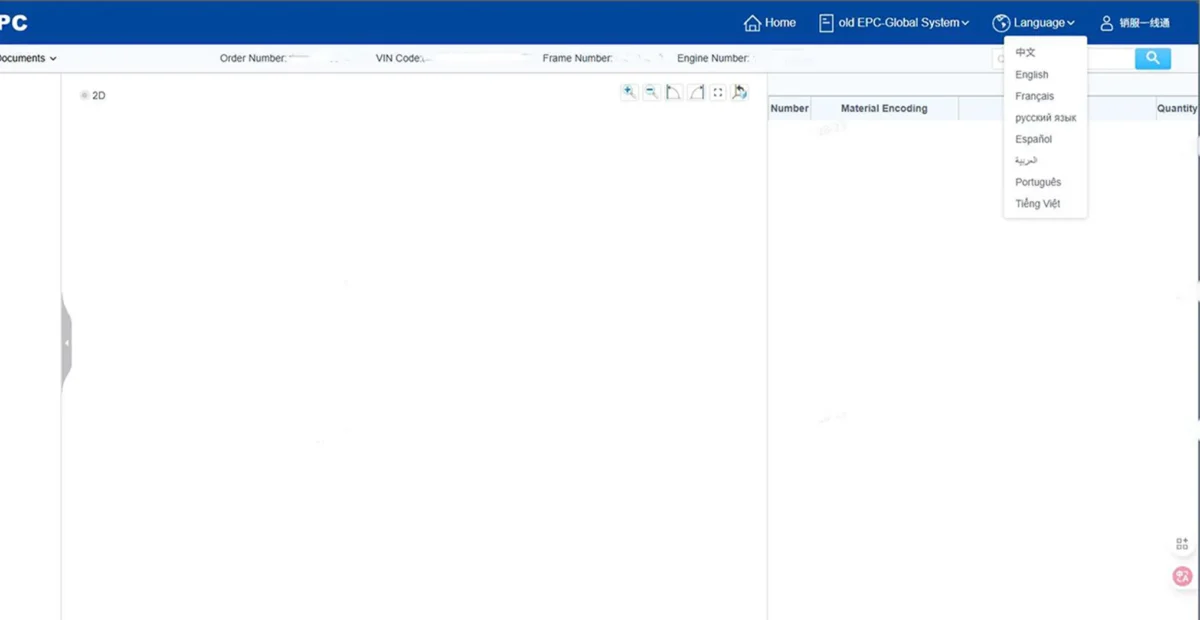This screenshot has width=1200, height=620.
Task: Select the 2D view radio button
Action: 85,96
